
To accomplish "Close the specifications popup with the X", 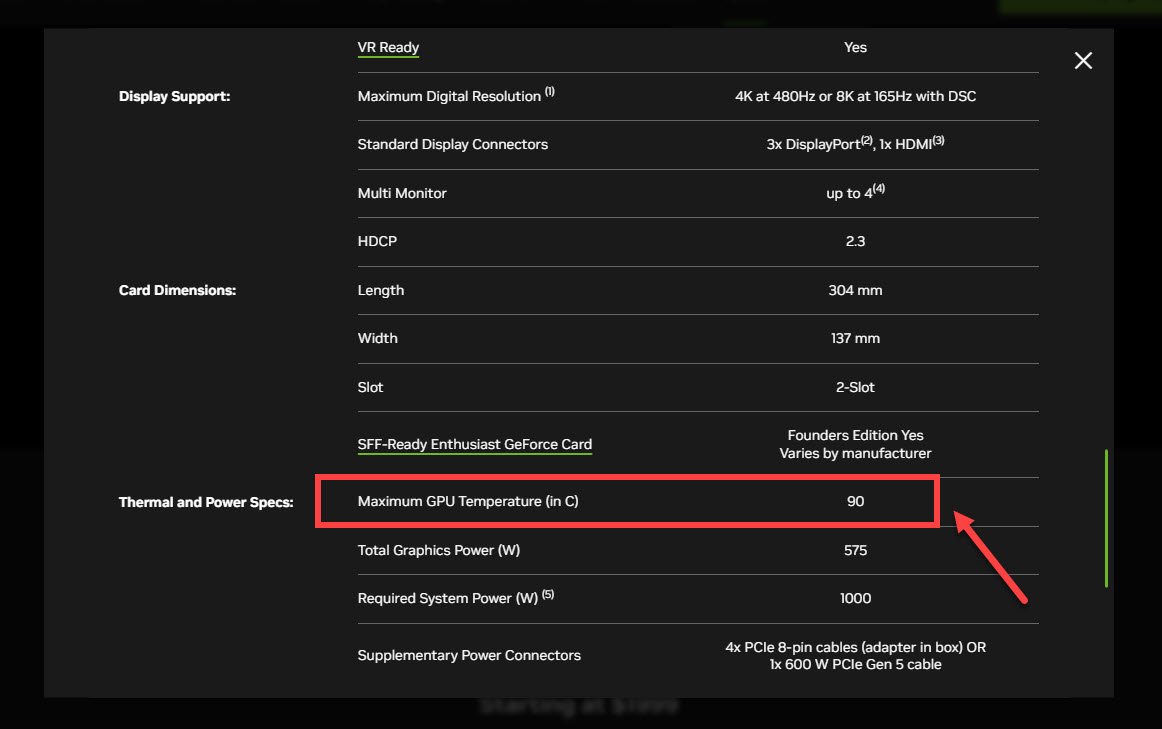I will click(1083, 61).
